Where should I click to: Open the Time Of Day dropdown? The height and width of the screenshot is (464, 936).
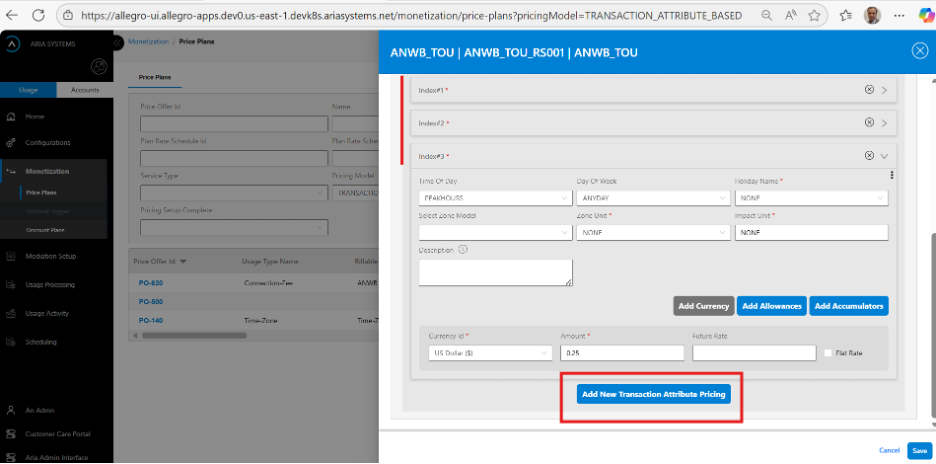493,198
